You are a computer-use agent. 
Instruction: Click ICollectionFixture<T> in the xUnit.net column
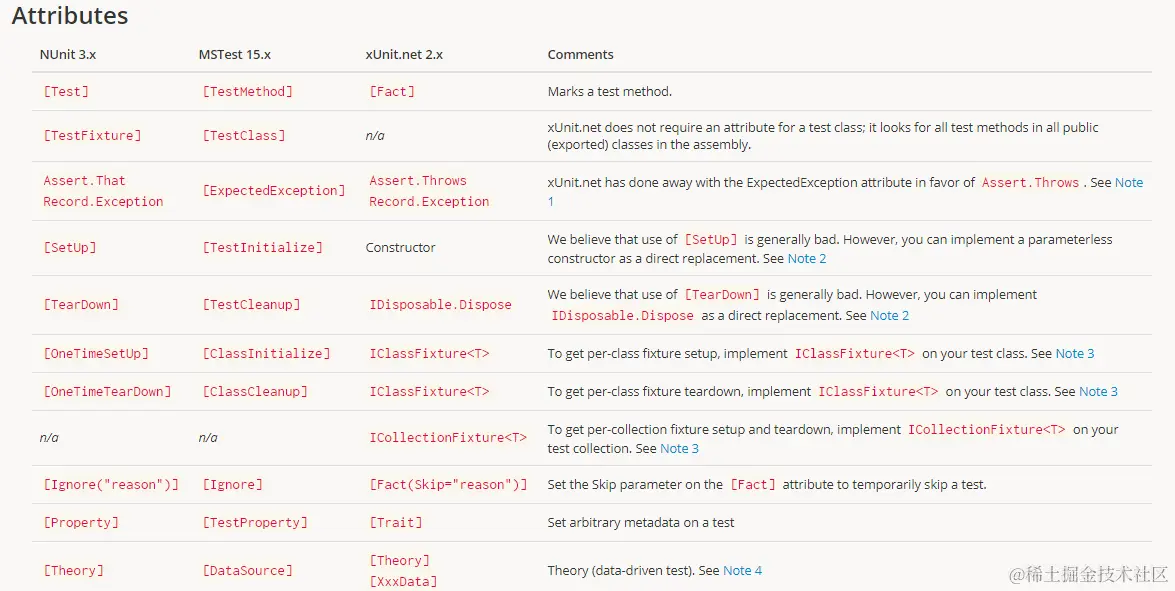[448, 437]
